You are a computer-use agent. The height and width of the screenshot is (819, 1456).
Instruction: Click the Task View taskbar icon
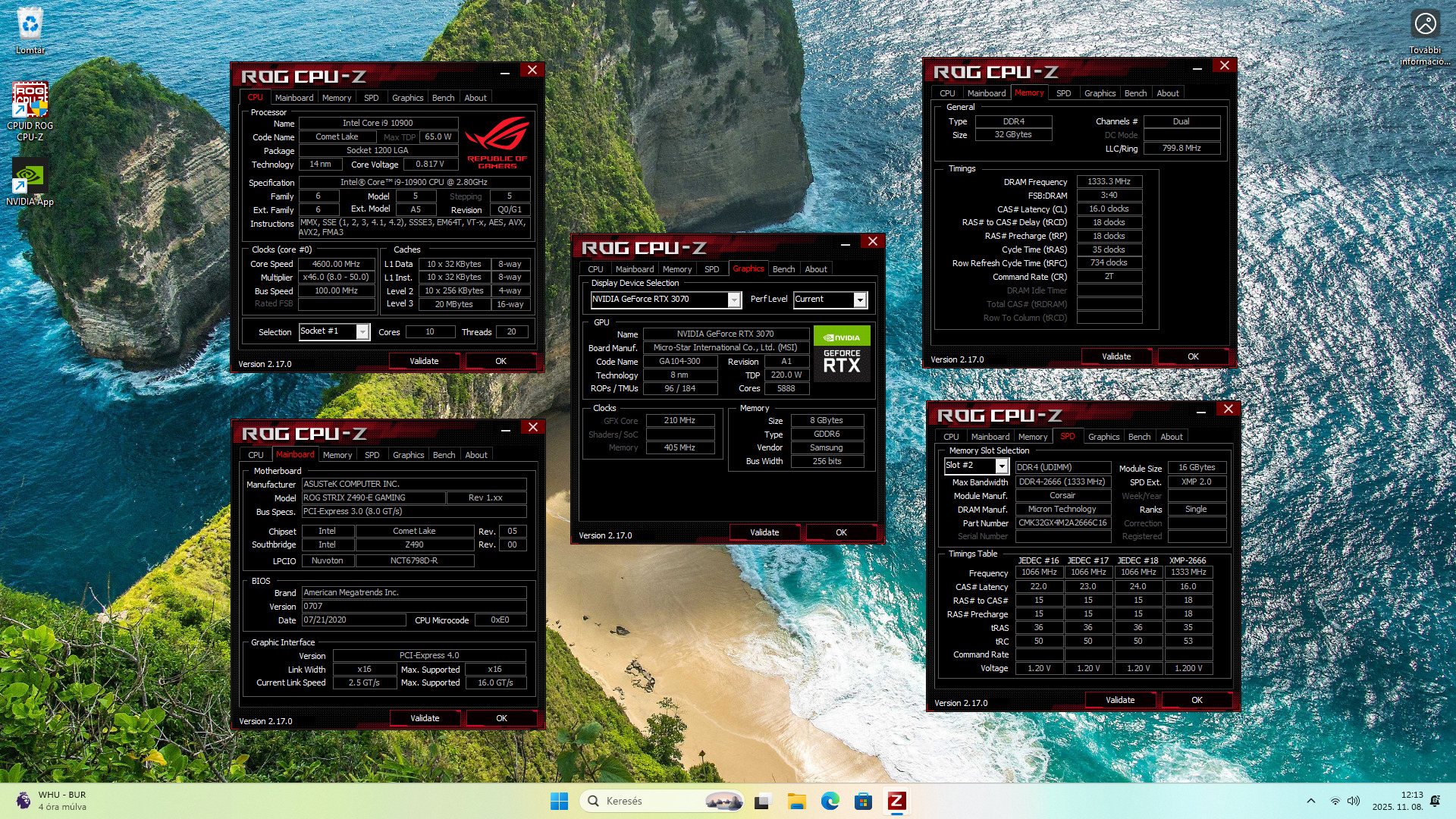tap(762, 801)
